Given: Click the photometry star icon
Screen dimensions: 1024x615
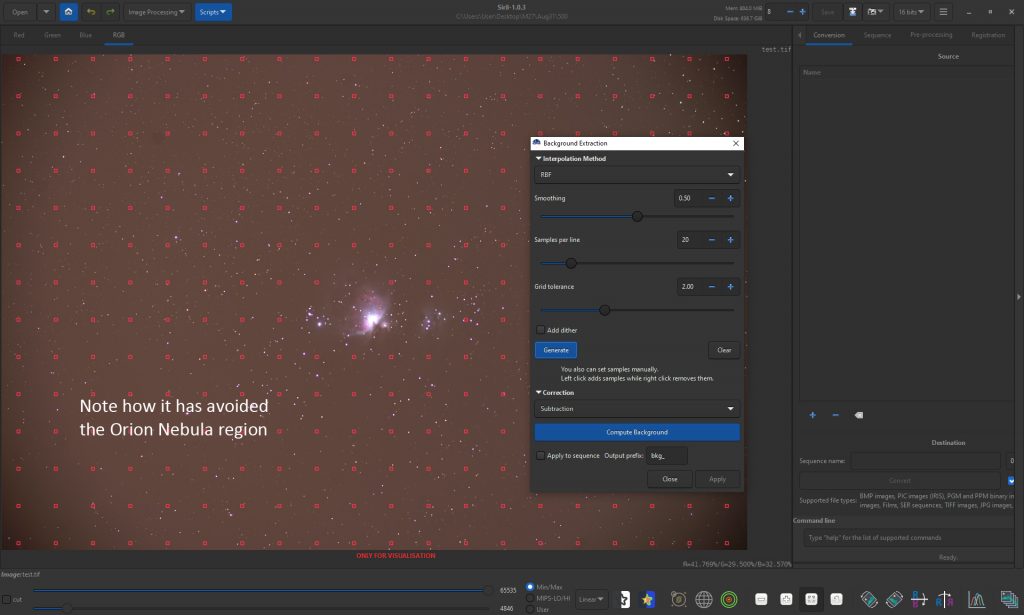Looking at the screenshot, I should point(648,599).
